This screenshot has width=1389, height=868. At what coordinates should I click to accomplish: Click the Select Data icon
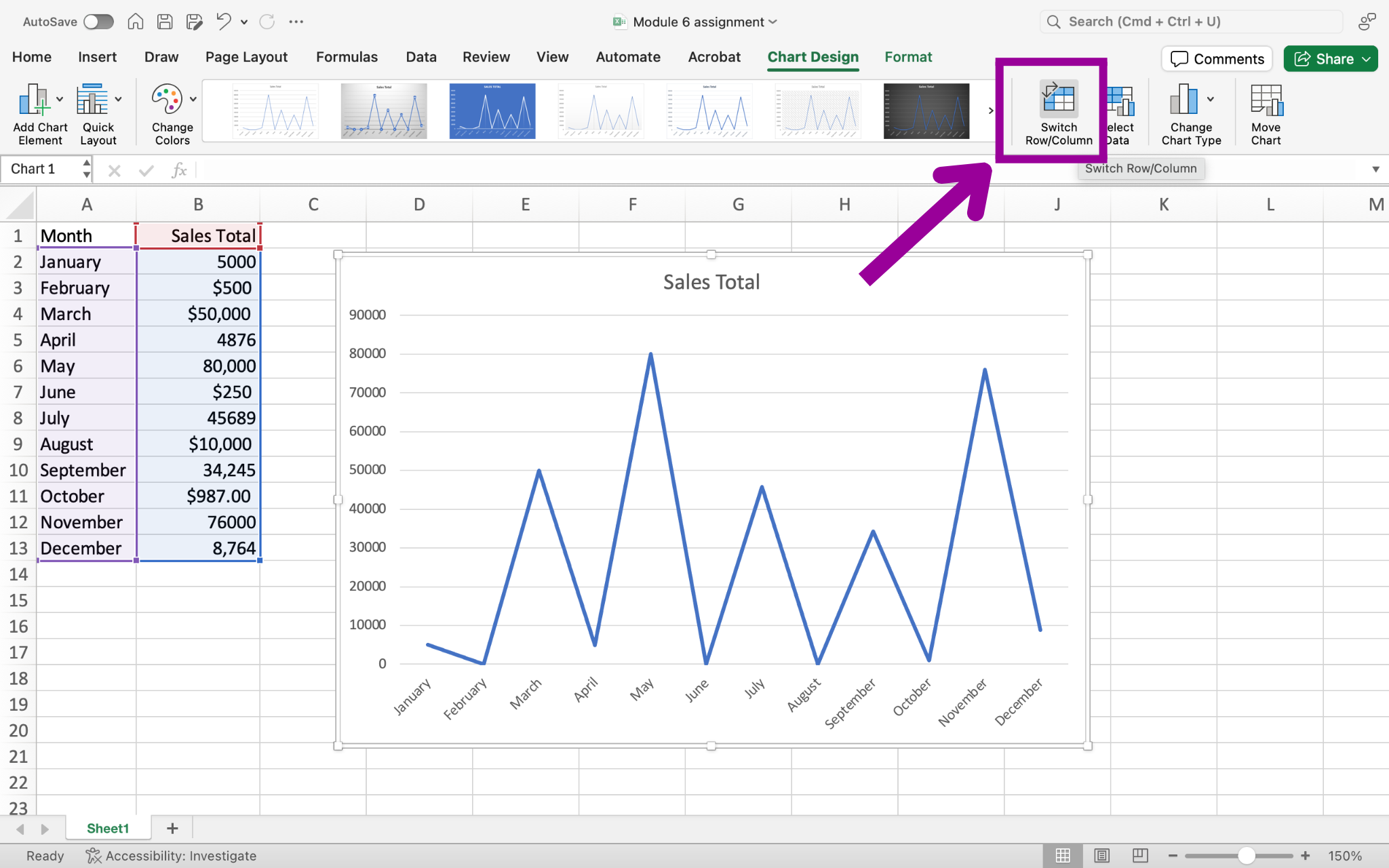1120,100
